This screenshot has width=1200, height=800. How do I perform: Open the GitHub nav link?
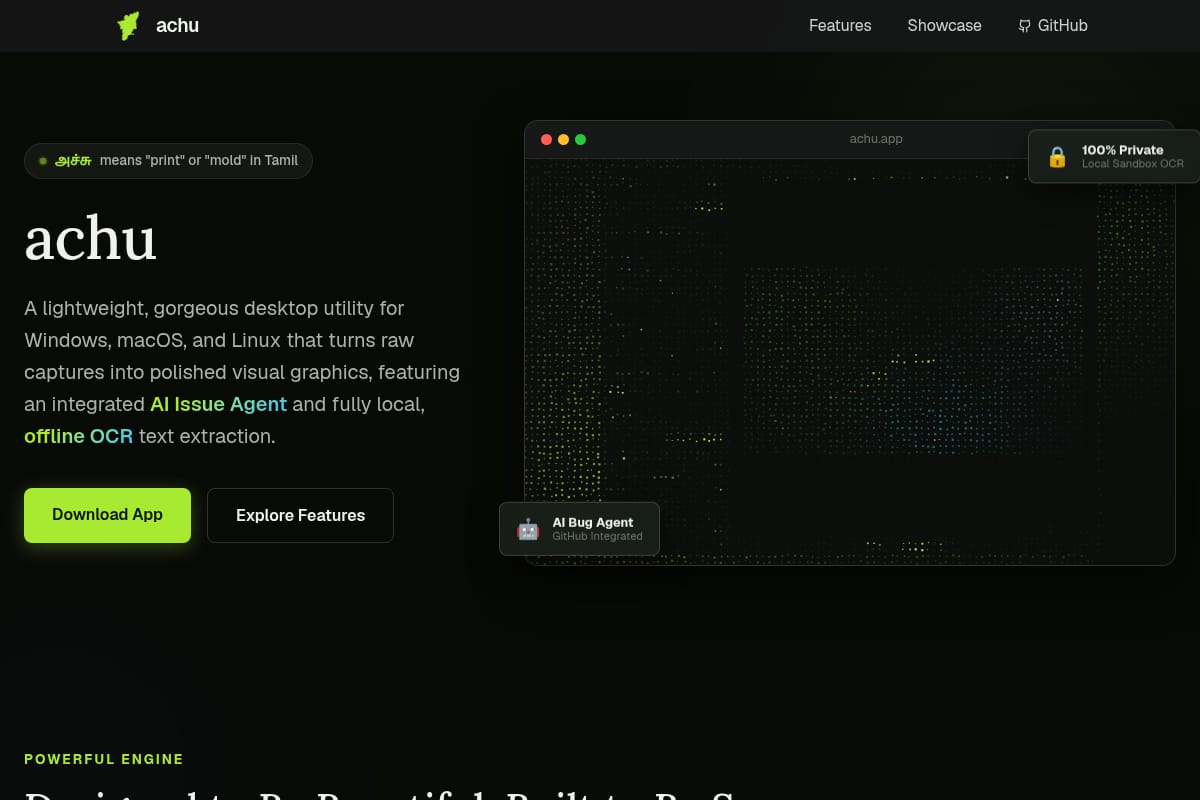(x=1053, y=26)
